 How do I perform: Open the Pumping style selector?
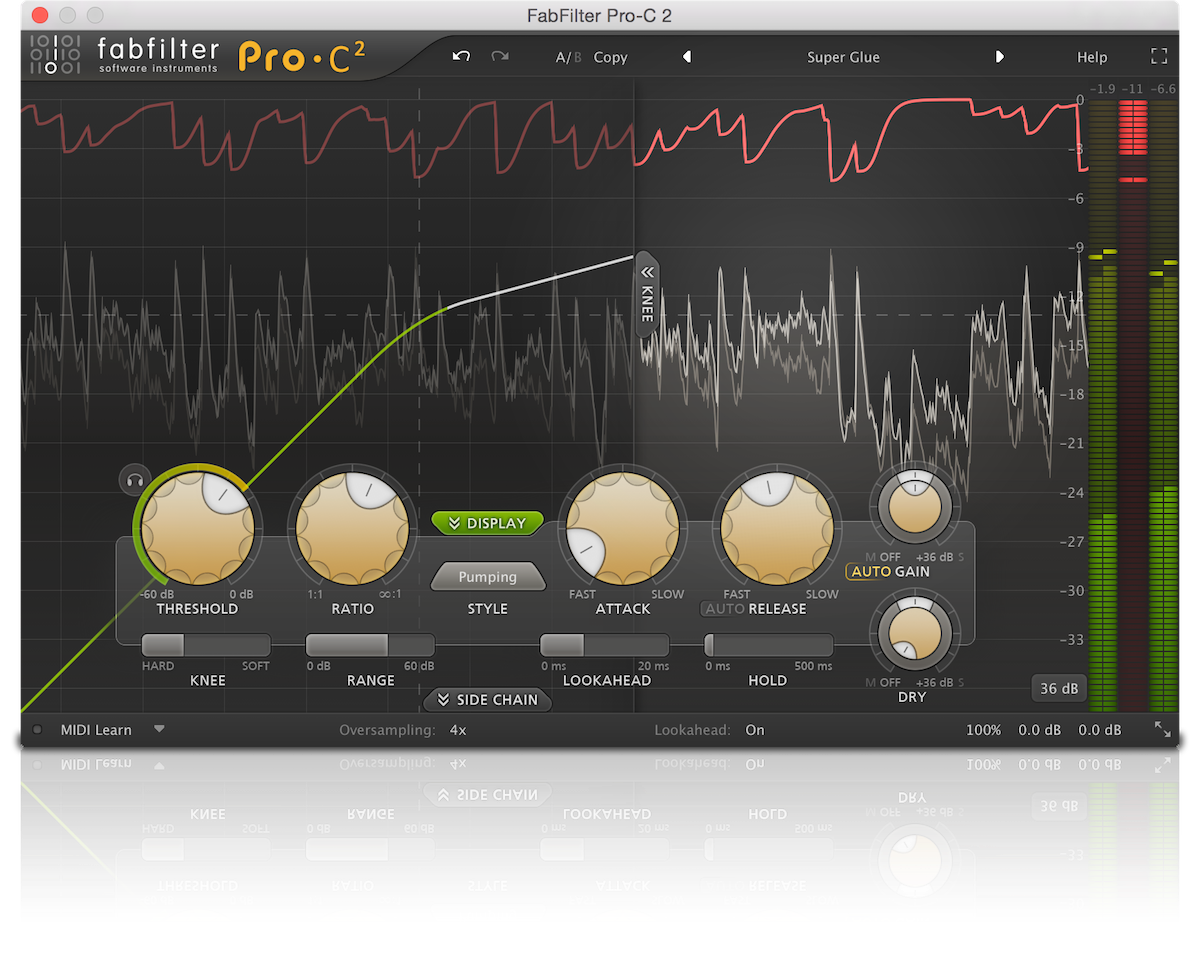pyautogui.click(x=487, y=576)
